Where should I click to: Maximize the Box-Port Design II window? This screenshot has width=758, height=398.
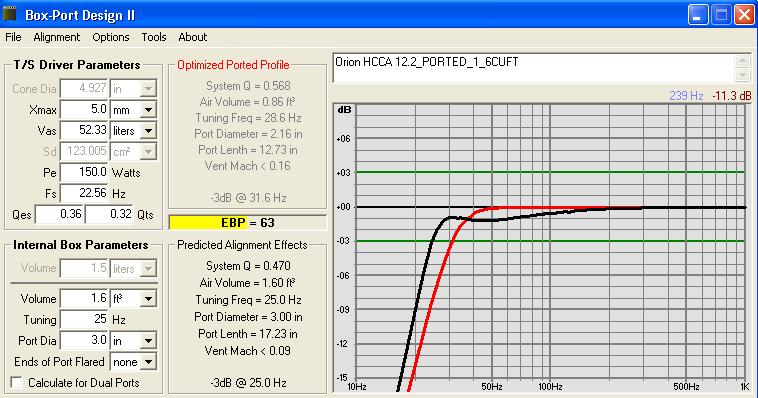721,15
